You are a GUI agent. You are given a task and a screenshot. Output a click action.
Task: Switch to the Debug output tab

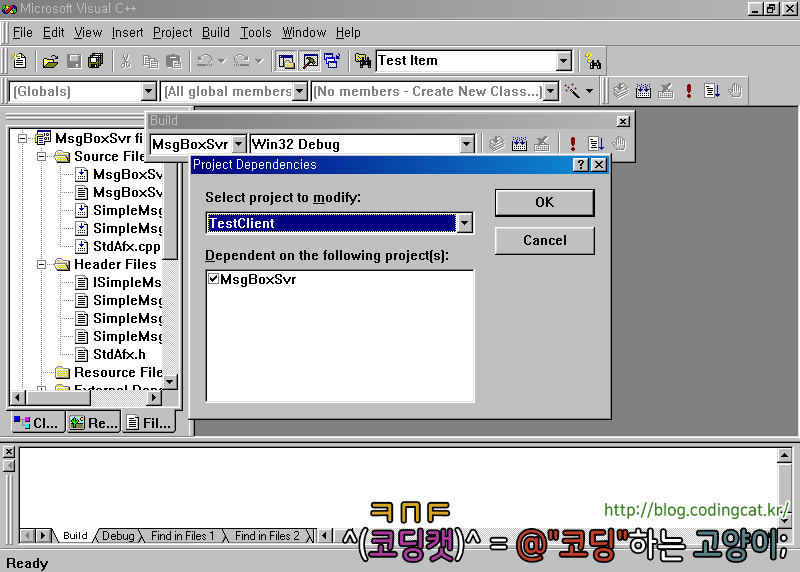[118, 536]
